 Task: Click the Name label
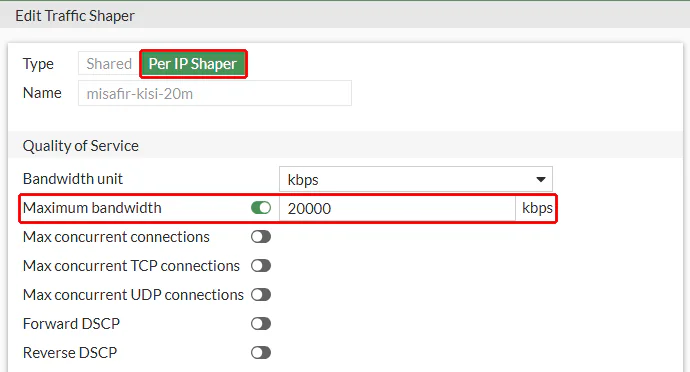click(42, 93)
